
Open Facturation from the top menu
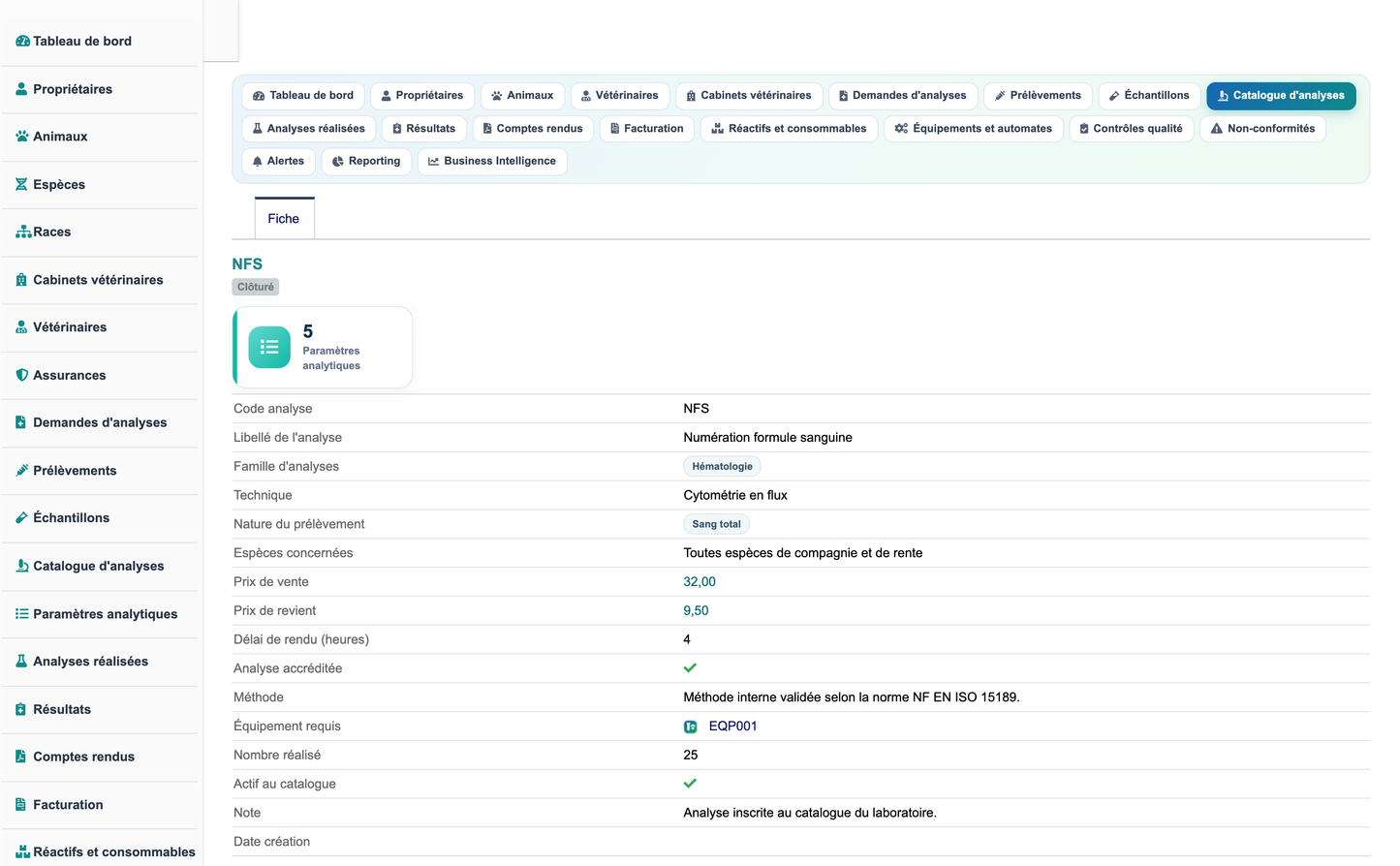647,129
